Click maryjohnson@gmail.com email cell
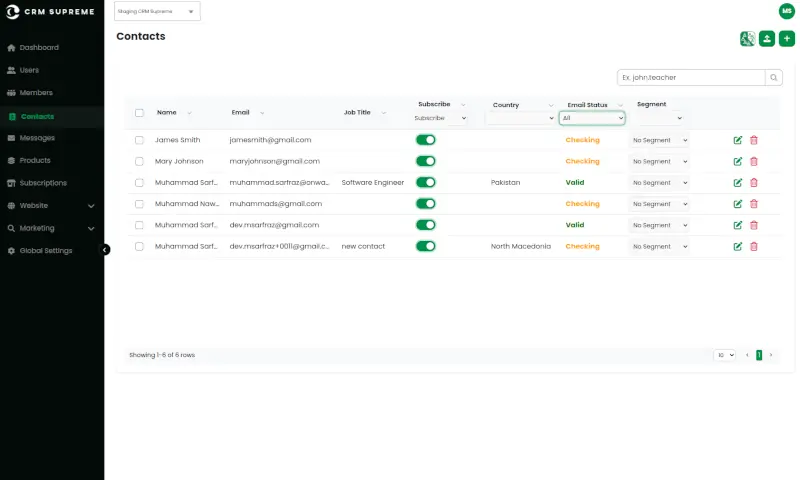Screen dimensions: 800x480 [x=274, y=161]
